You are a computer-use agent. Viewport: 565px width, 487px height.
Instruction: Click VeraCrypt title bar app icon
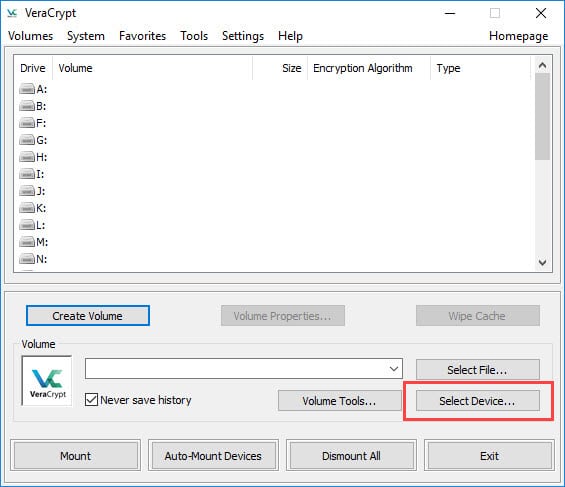[12, 13]
